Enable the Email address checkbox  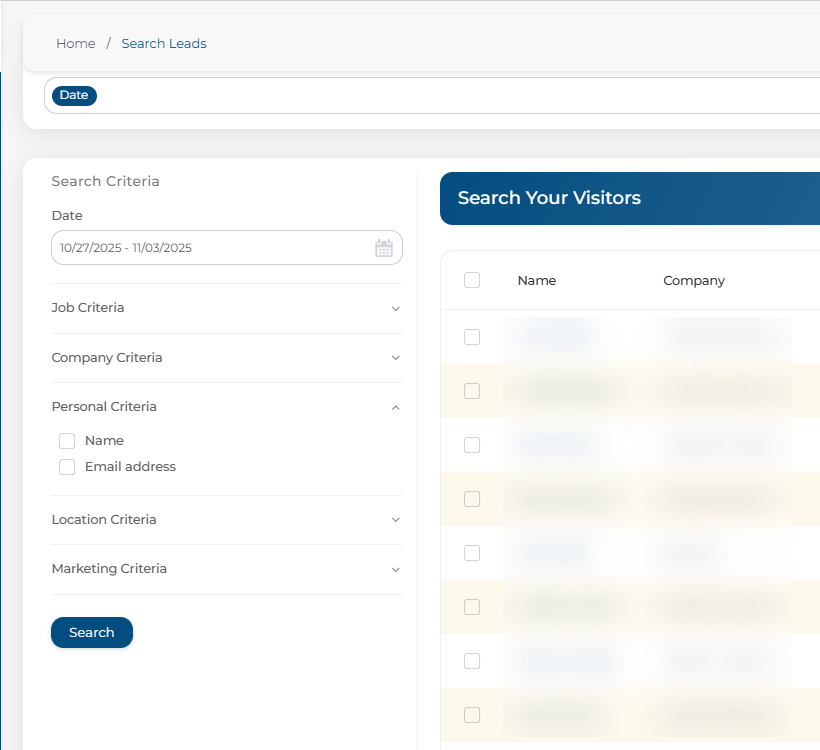67,467
